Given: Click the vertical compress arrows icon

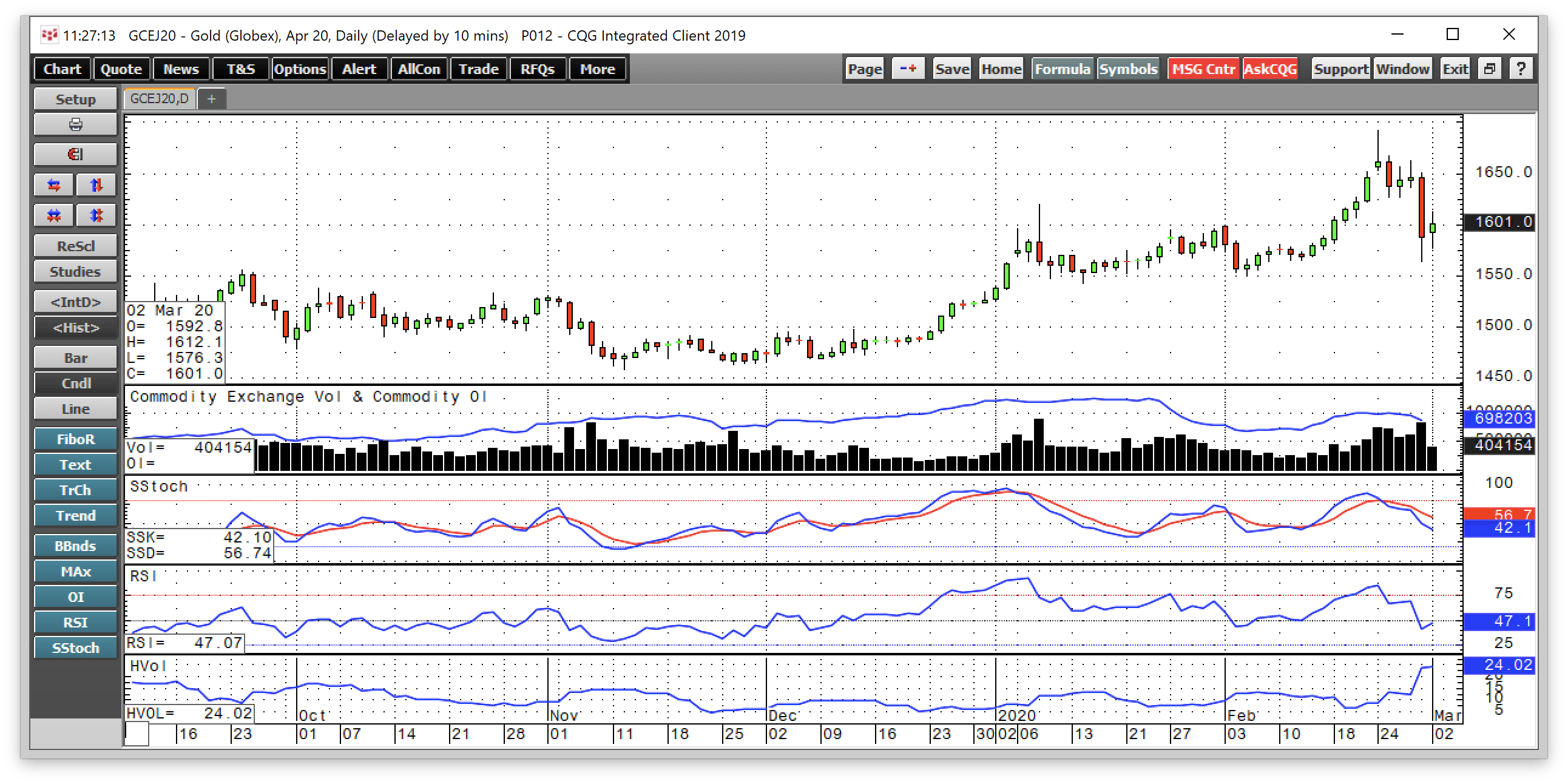Looking at the screenshot, I should point(96,185).
